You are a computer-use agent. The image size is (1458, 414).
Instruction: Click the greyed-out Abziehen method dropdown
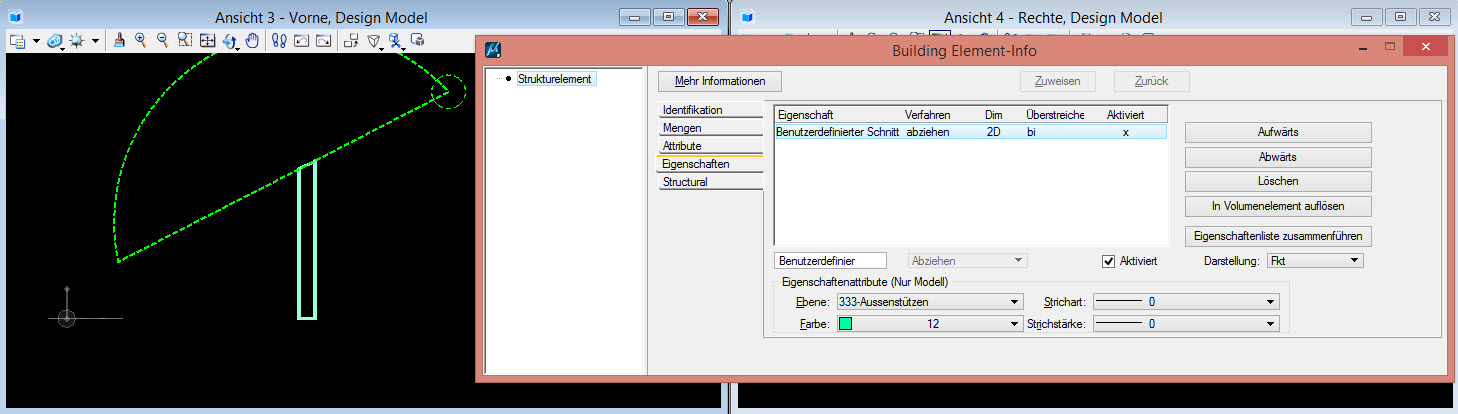click(967, 261)
